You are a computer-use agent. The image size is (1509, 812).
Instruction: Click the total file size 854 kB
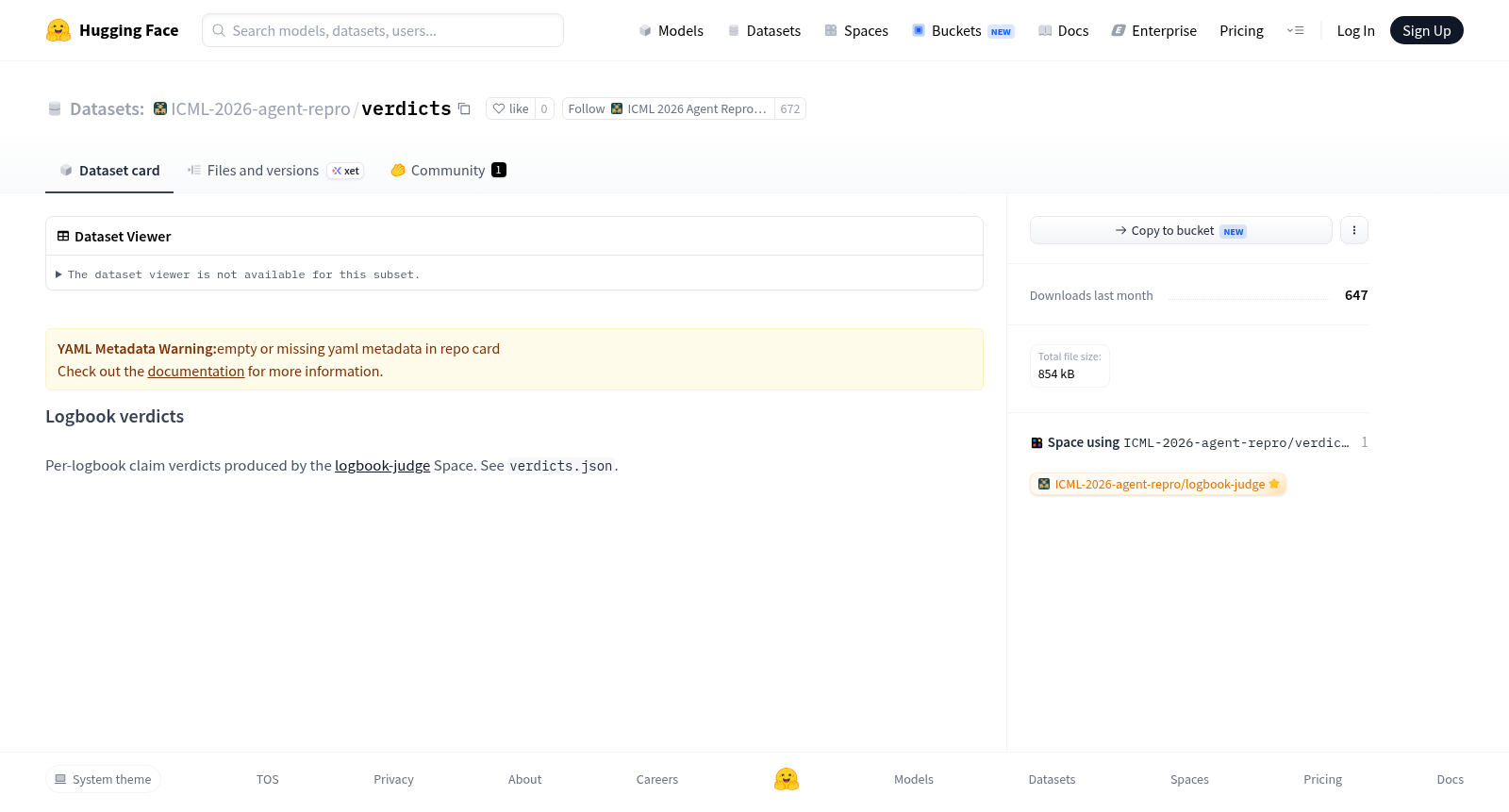click(x=1056, y=374)
